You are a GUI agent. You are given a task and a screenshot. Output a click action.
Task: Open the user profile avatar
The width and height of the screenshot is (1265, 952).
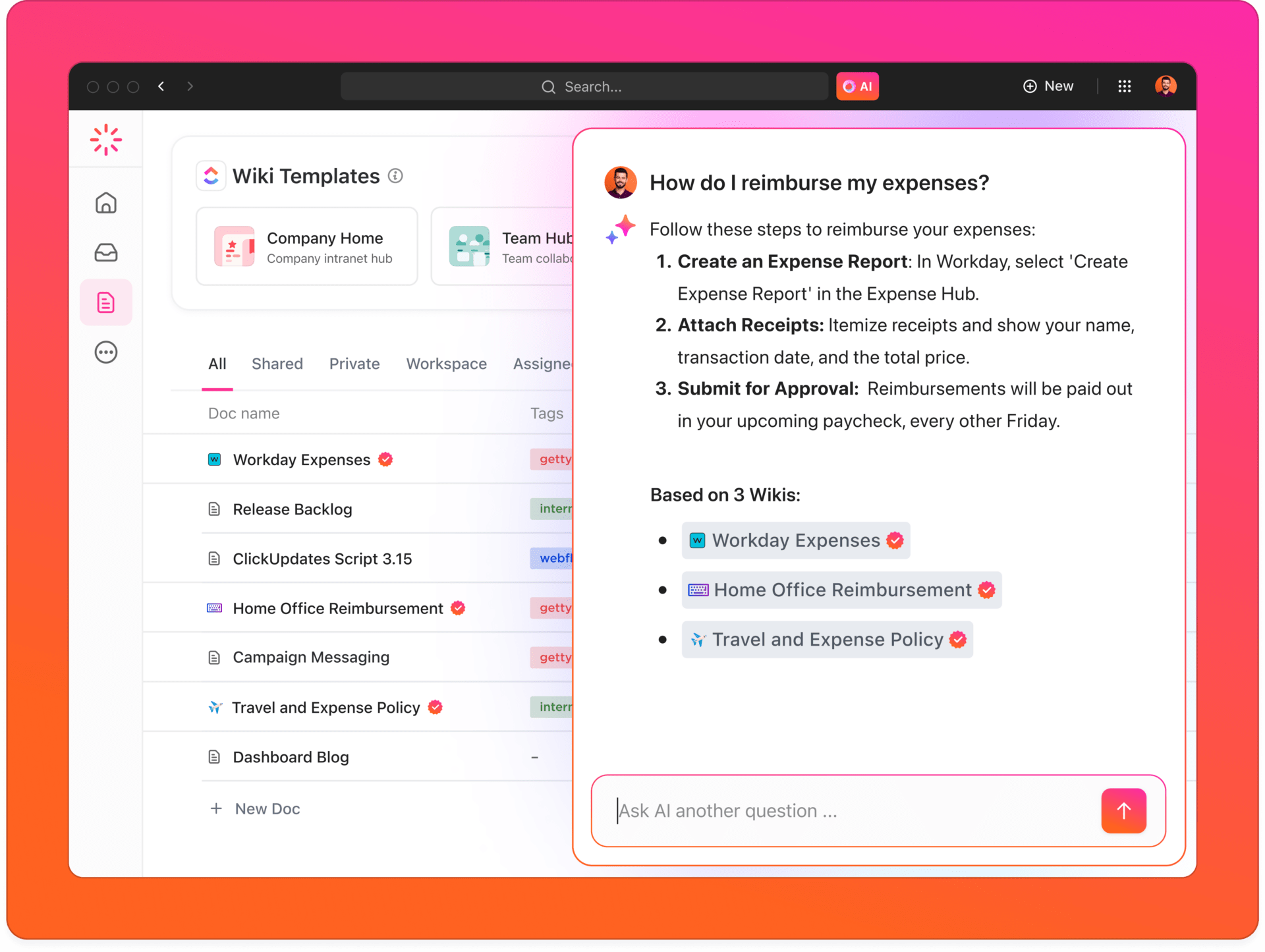coord(1166,86)
